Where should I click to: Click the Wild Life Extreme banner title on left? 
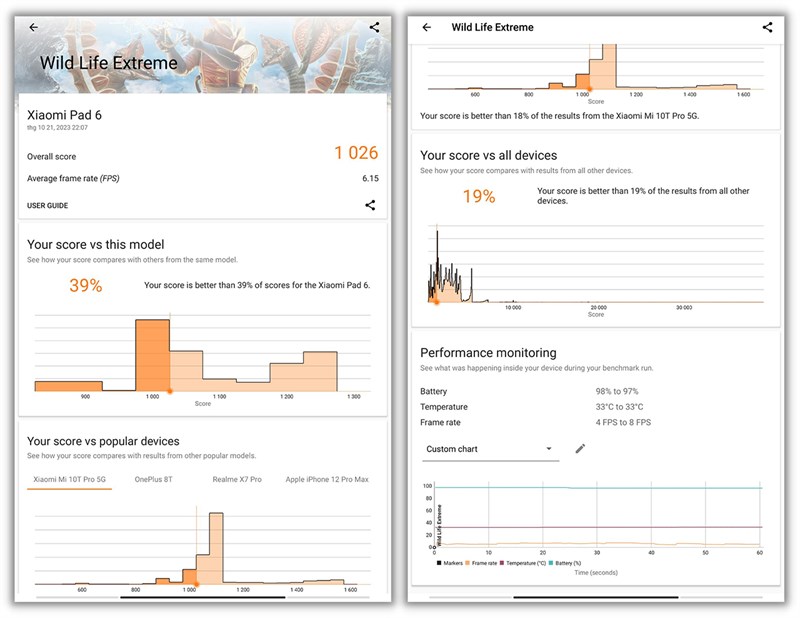[x=109, y=63]
